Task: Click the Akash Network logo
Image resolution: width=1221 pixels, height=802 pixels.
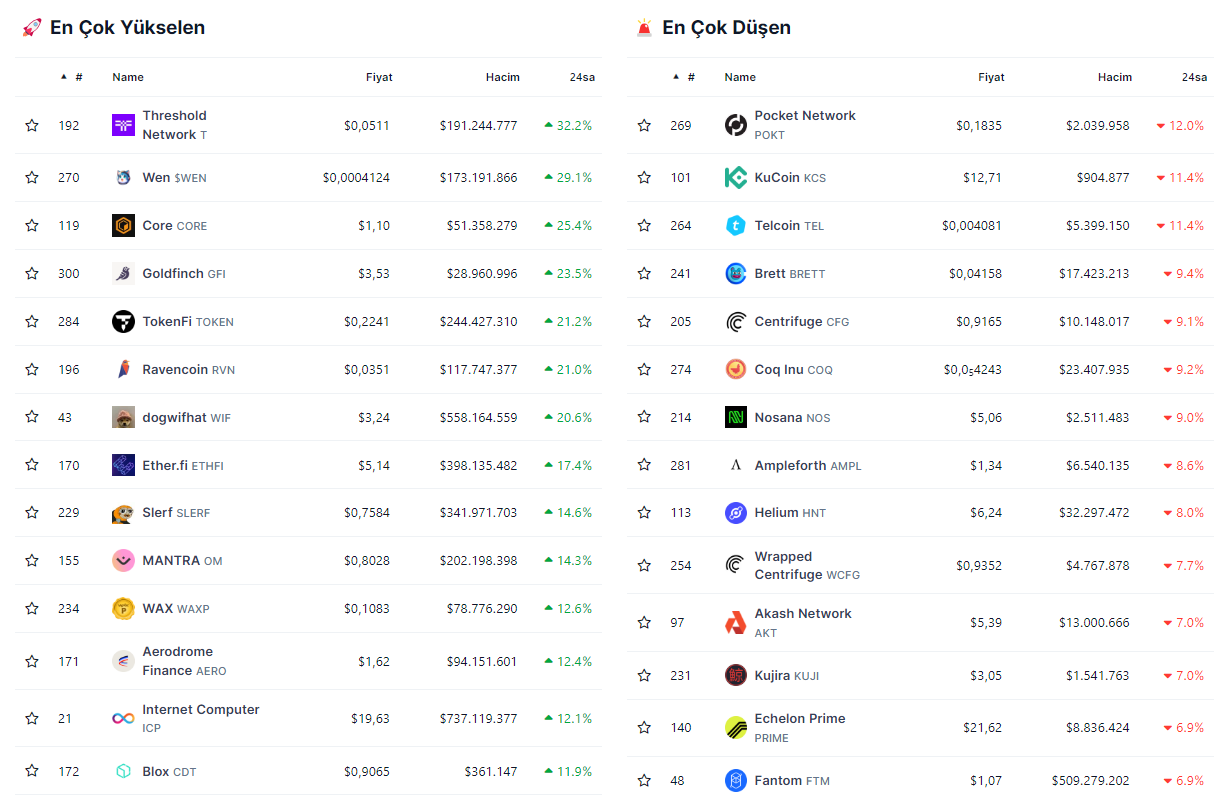Action: click(x=735, y=623)
